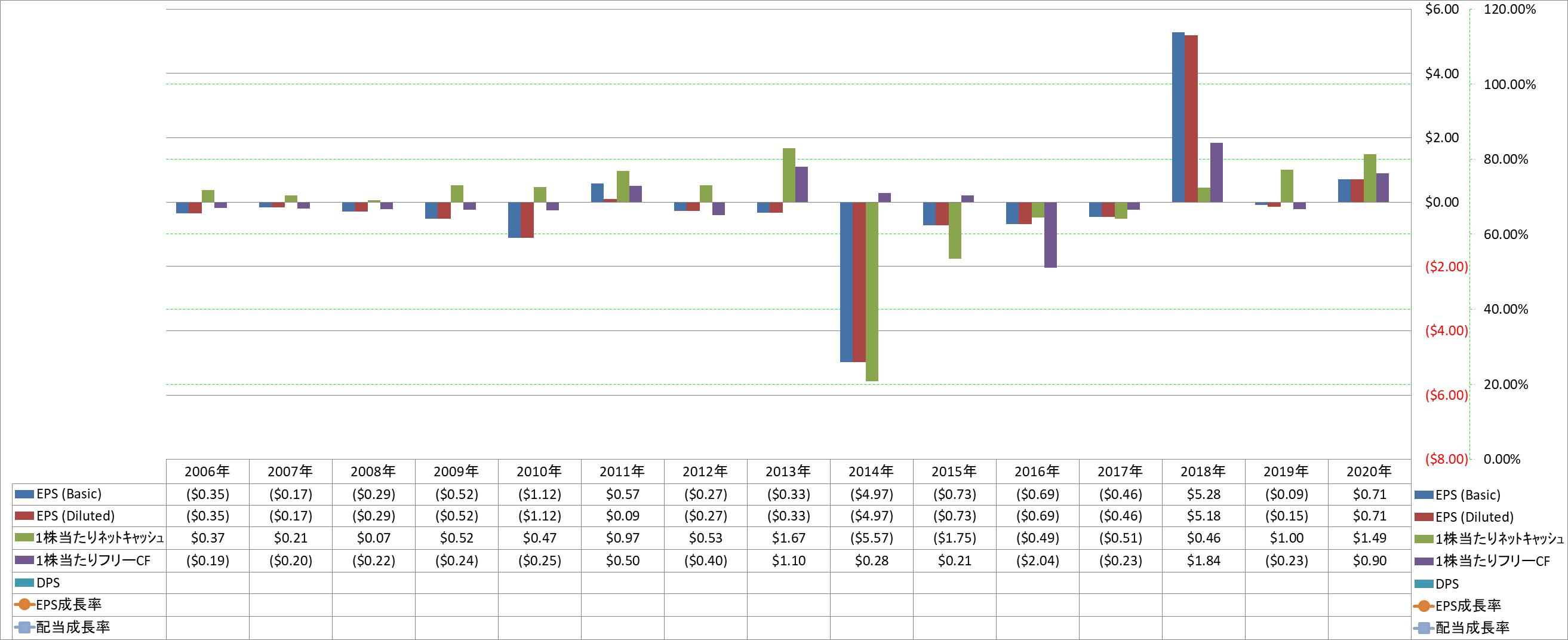Viewport: 1568px width, 640px height.
Task: Click the ($0.19) free CF cell for 2006
Action: click(208, 561)
